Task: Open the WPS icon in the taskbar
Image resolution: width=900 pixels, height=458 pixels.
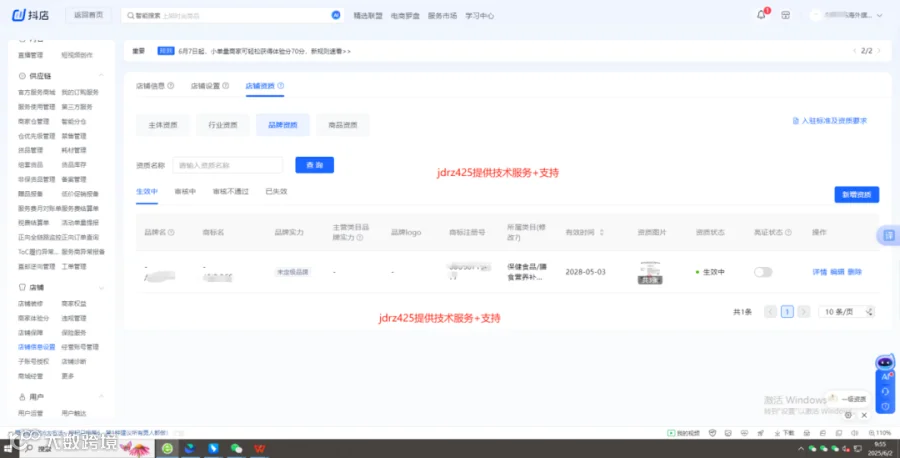Action: click(x=259, y=448)
